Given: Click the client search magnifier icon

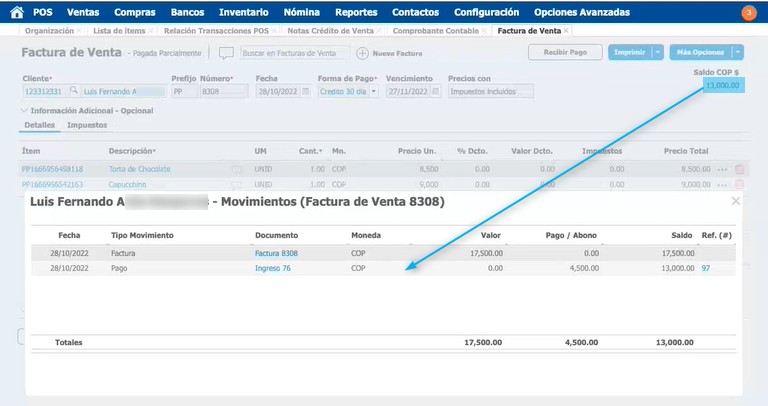Looking at the screenshot, I should 74,91.
